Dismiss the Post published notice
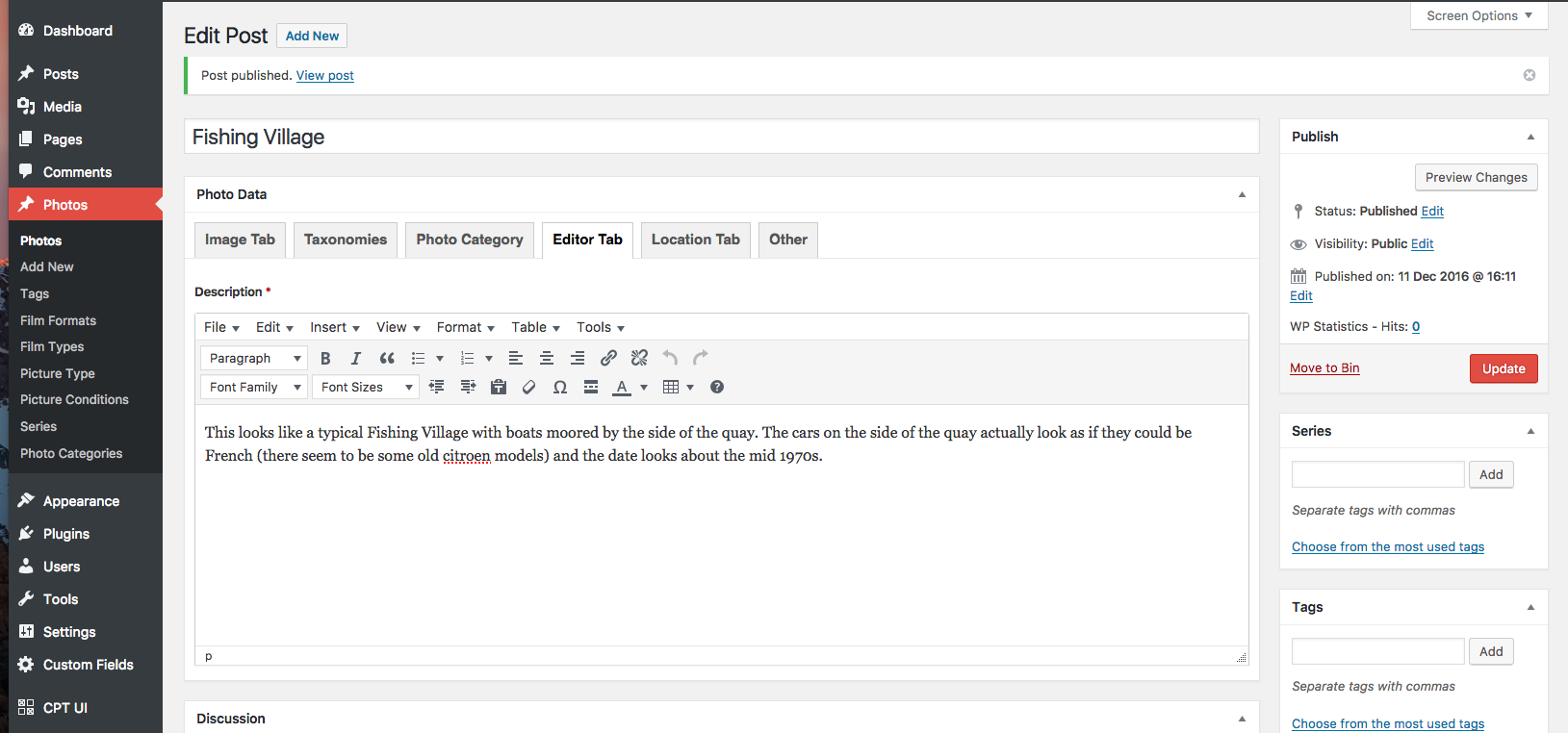The height and width of the screenshot is (733, 1568). [1529, 75]
